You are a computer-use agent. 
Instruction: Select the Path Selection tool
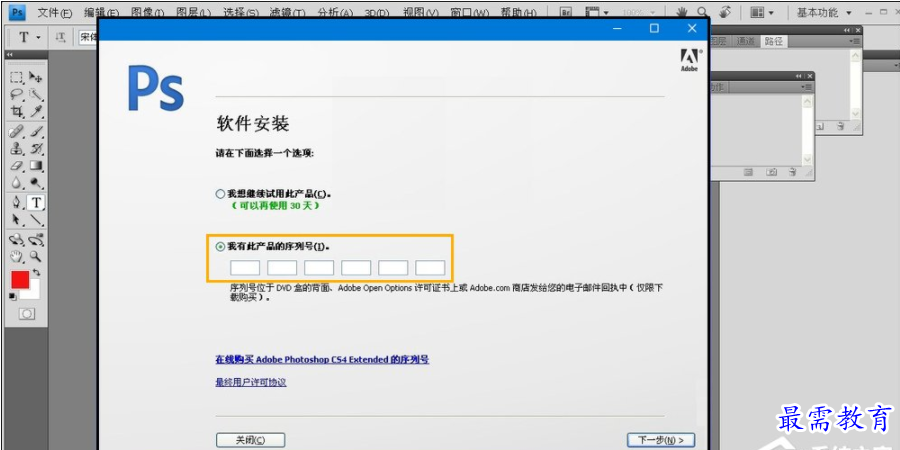(x=17, y=219)
